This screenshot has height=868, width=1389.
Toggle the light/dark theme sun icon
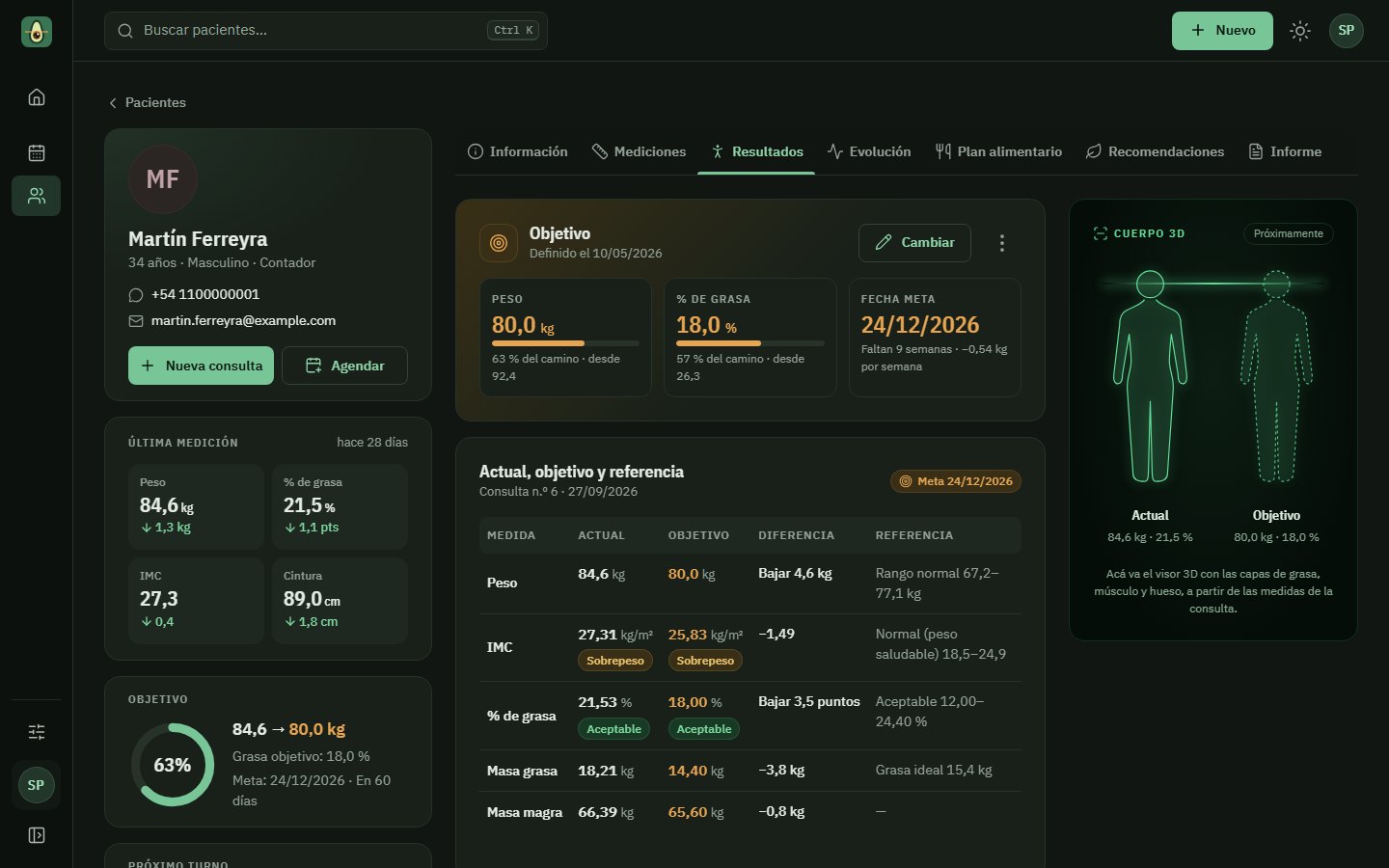[x=1300, y=31]
